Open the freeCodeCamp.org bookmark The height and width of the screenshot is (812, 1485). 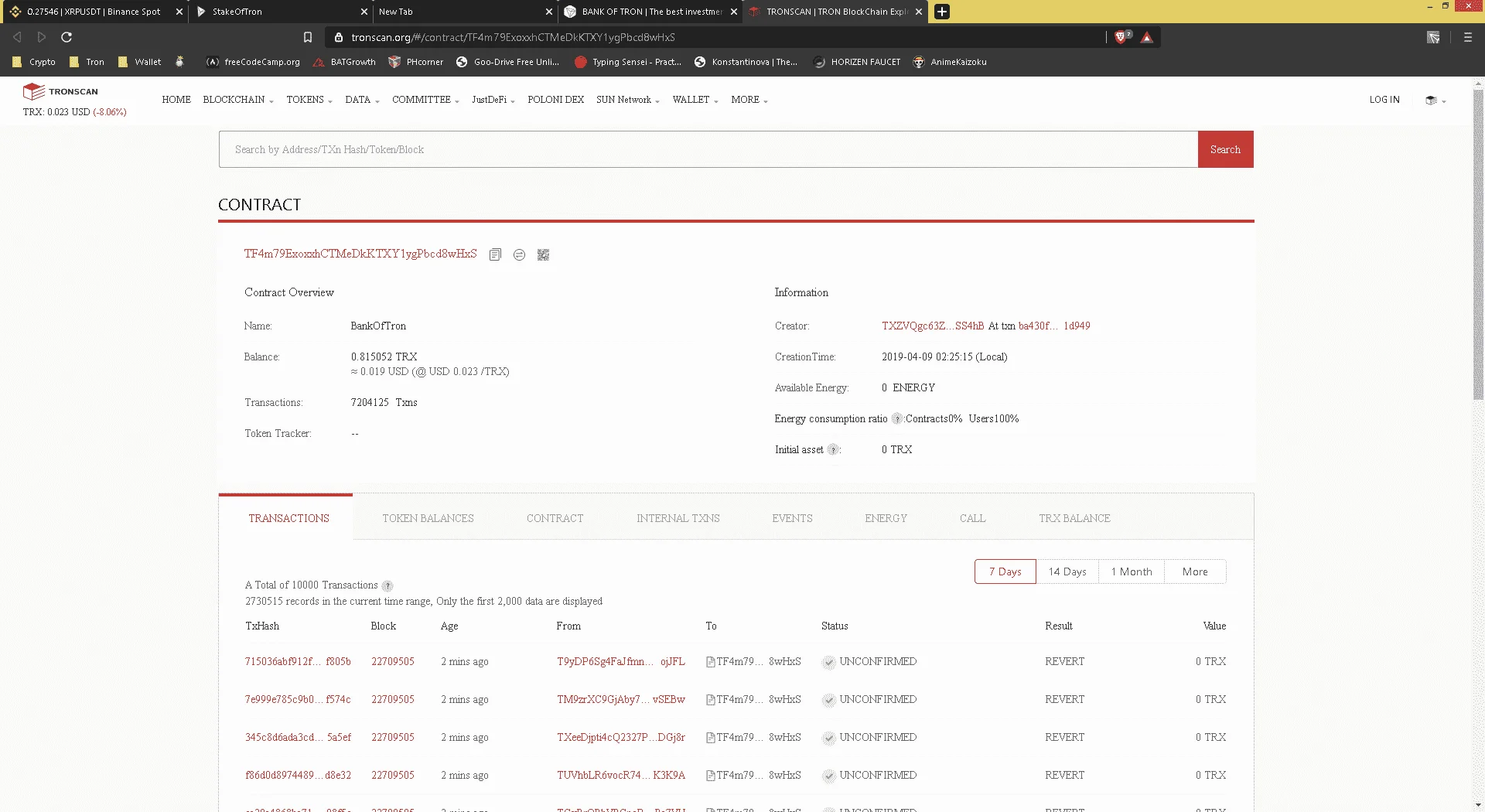pos(253,62)
